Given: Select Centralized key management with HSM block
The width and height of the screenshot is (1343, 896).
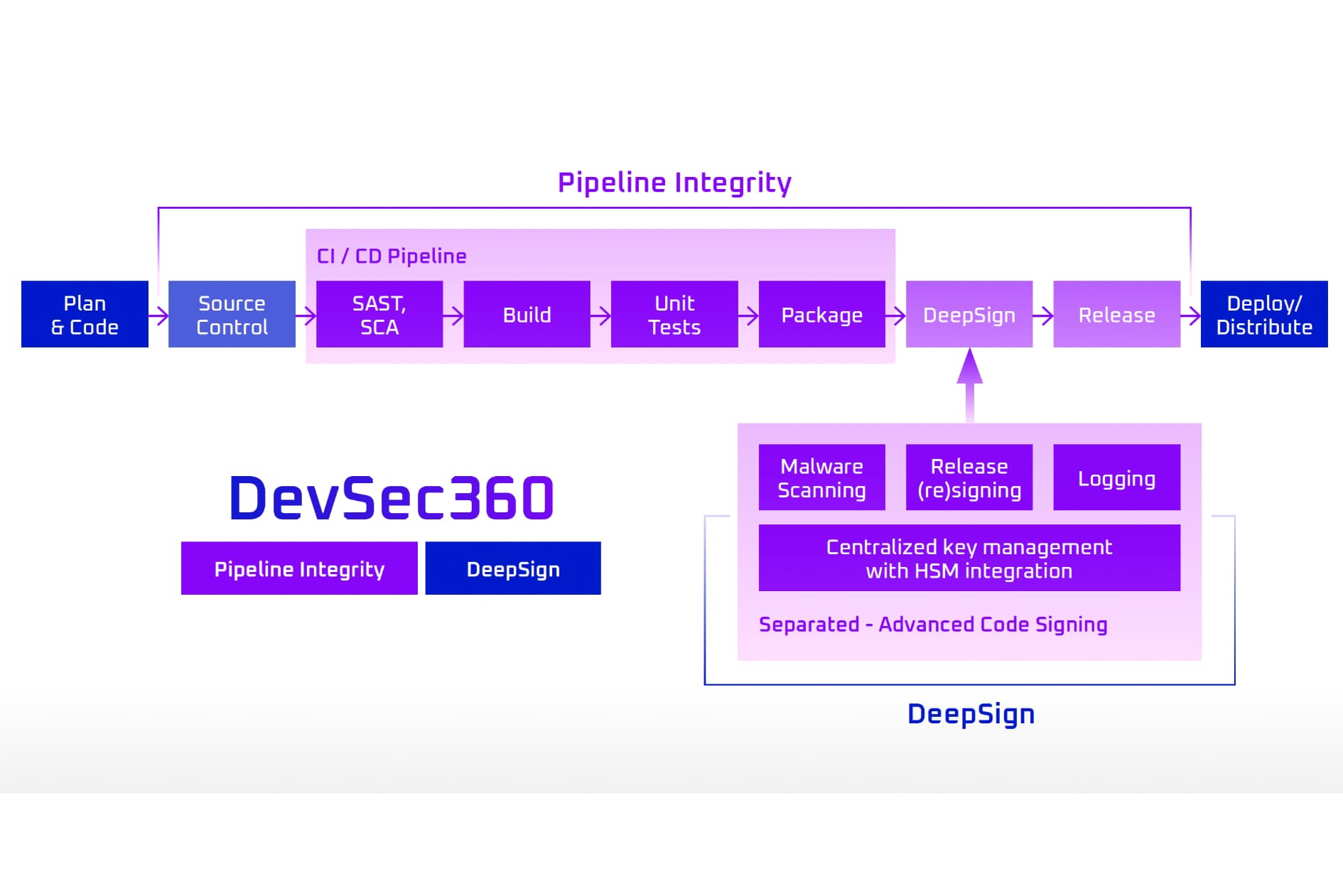Looking at the screenshot, I should click(969, 558).
